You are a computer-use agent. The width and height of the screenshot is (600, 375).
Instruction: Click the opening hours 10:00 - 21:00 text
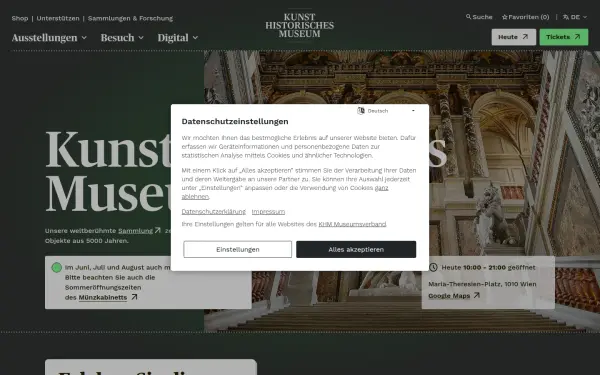pos(484,267)
